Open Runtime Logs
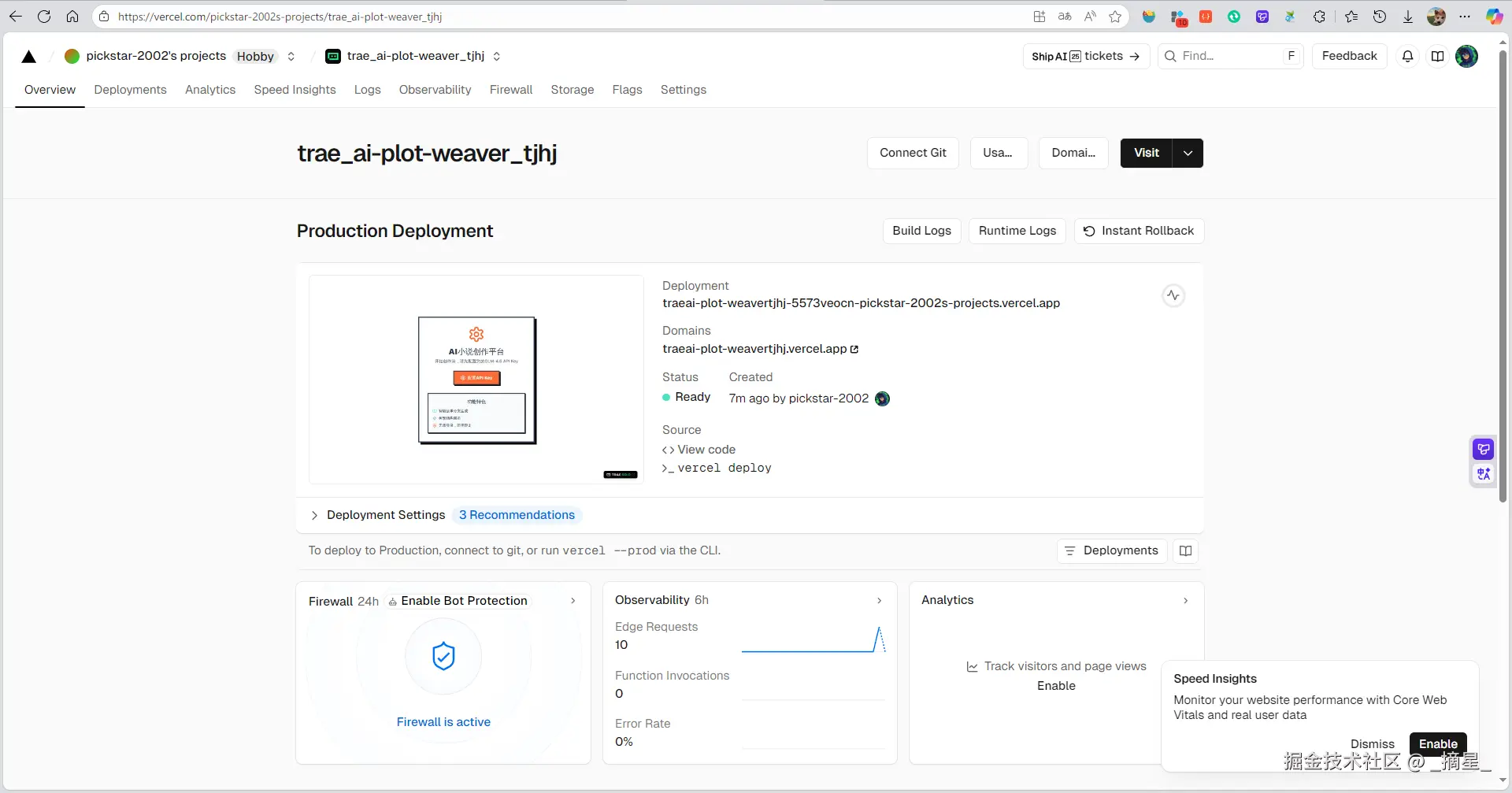This screenshot has width=1512, height=793. click(x=1017, y=231)
